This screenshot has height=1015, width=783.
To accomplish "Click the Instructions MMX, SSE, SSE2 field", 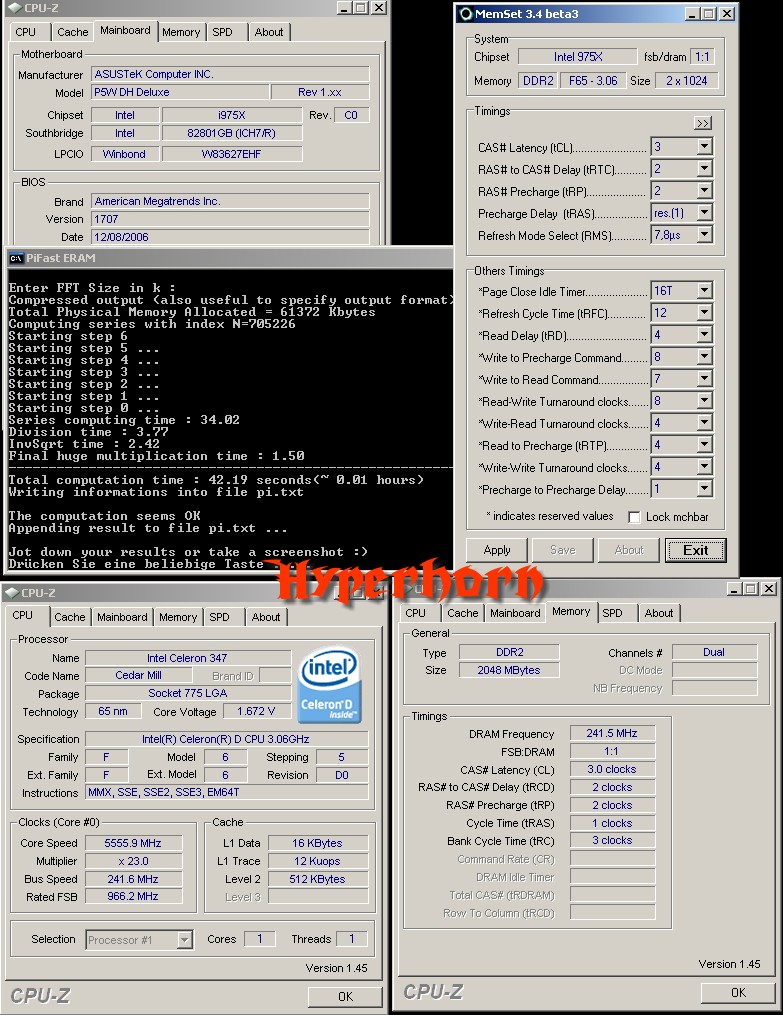I will tap(226, 792).
